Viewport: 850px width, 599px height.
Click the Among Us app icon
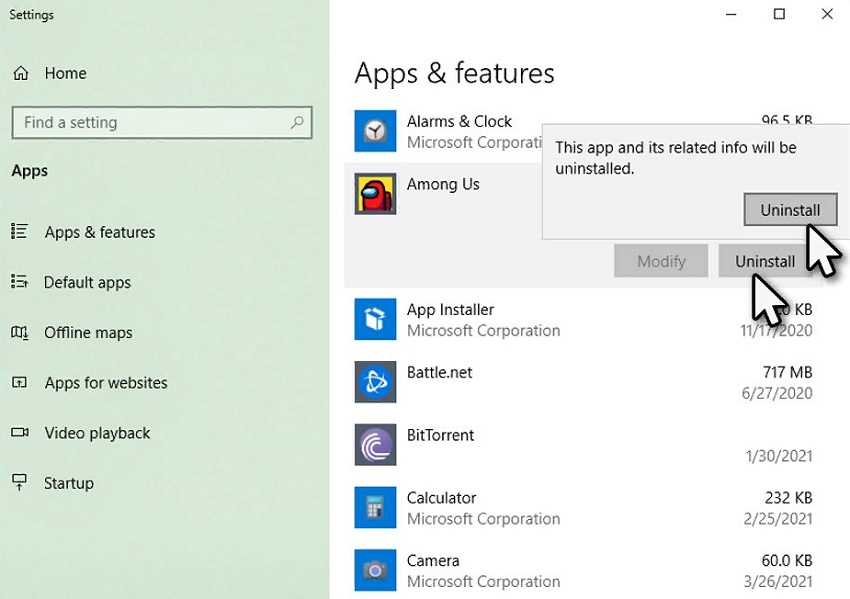pos(375,194)
